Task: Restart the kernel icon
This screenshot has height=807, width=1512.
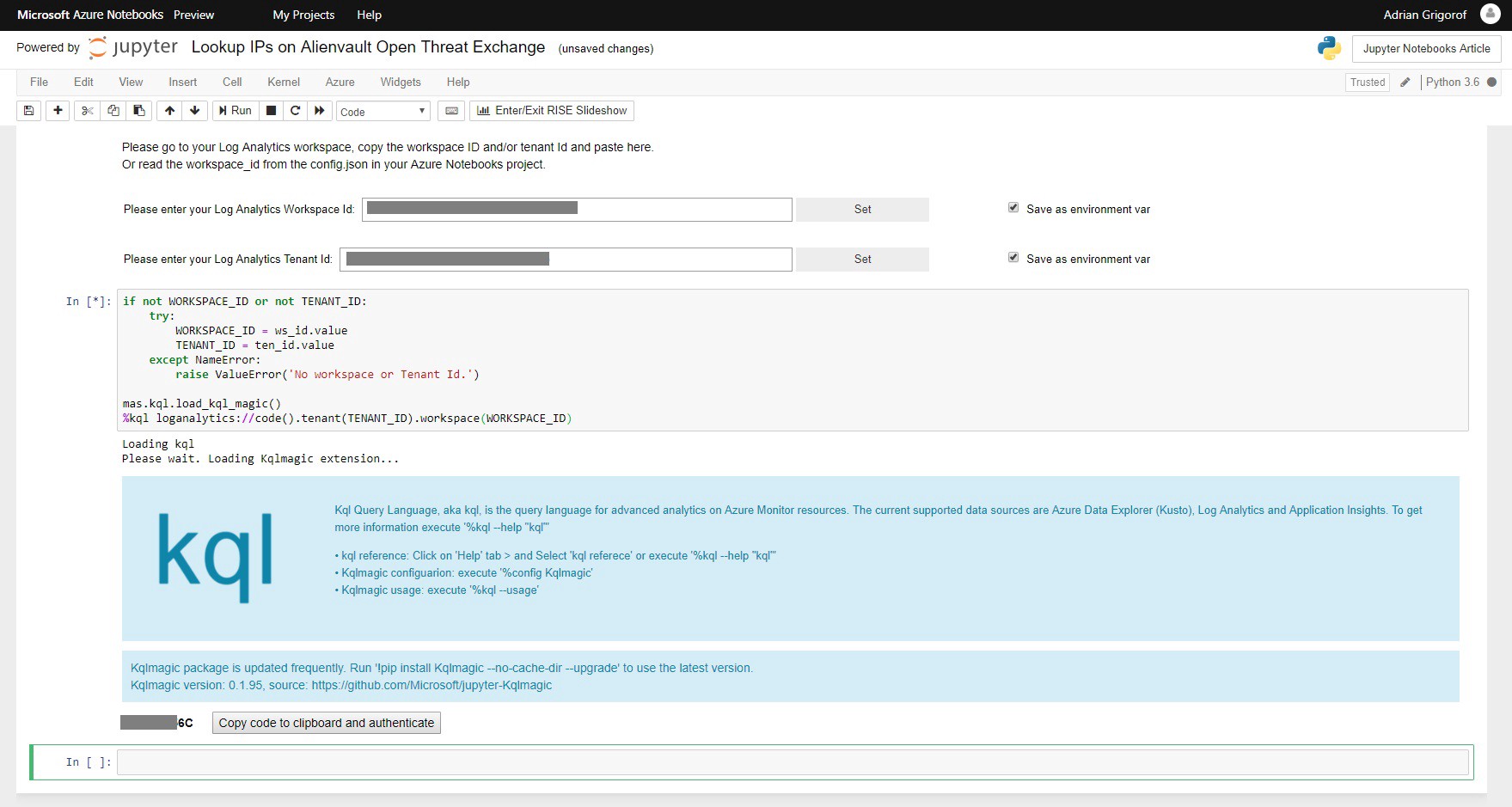Action: click(x=295, y=111)
